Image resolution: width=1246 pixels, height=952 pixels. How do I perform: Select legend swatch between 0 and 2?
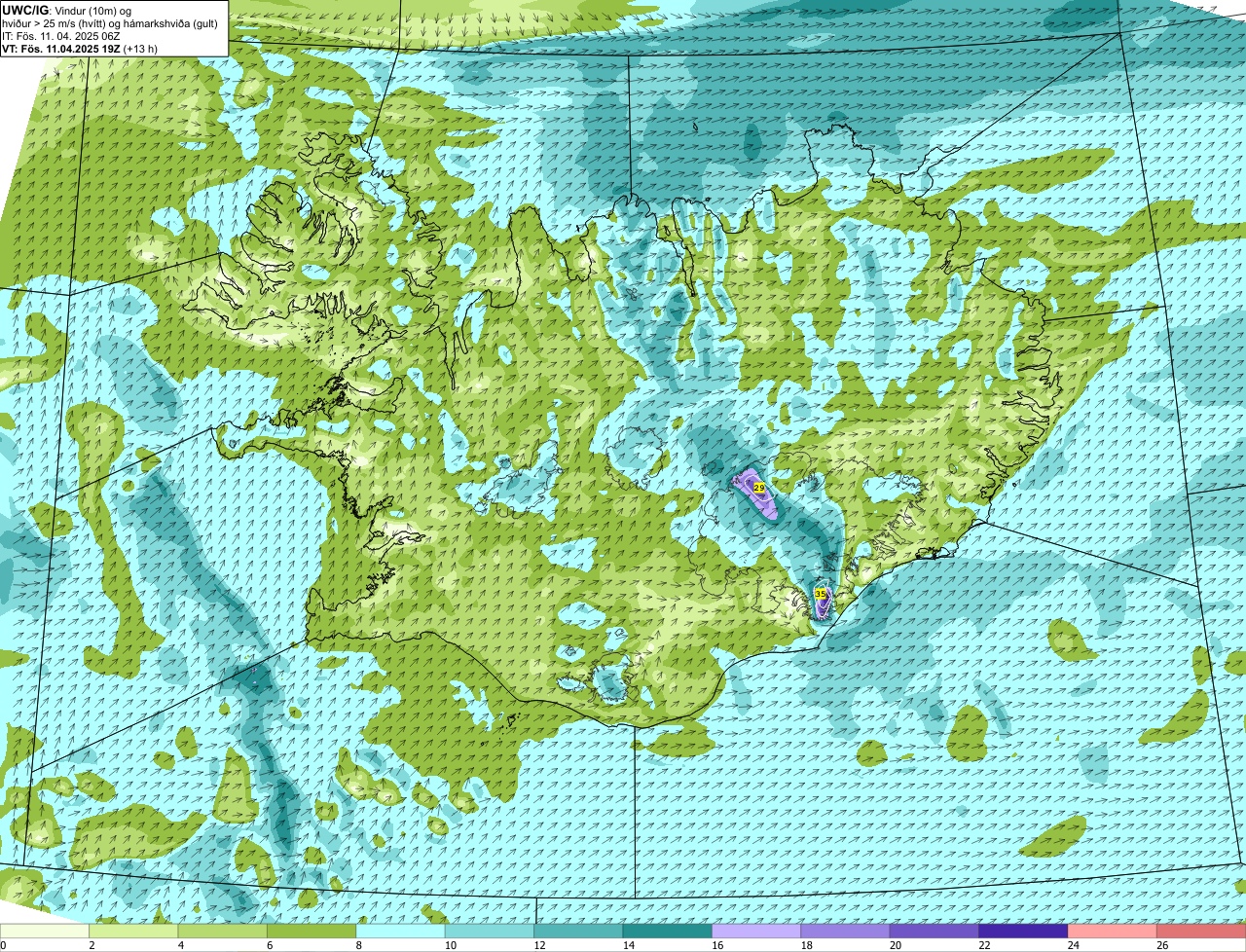pos(45,932)
